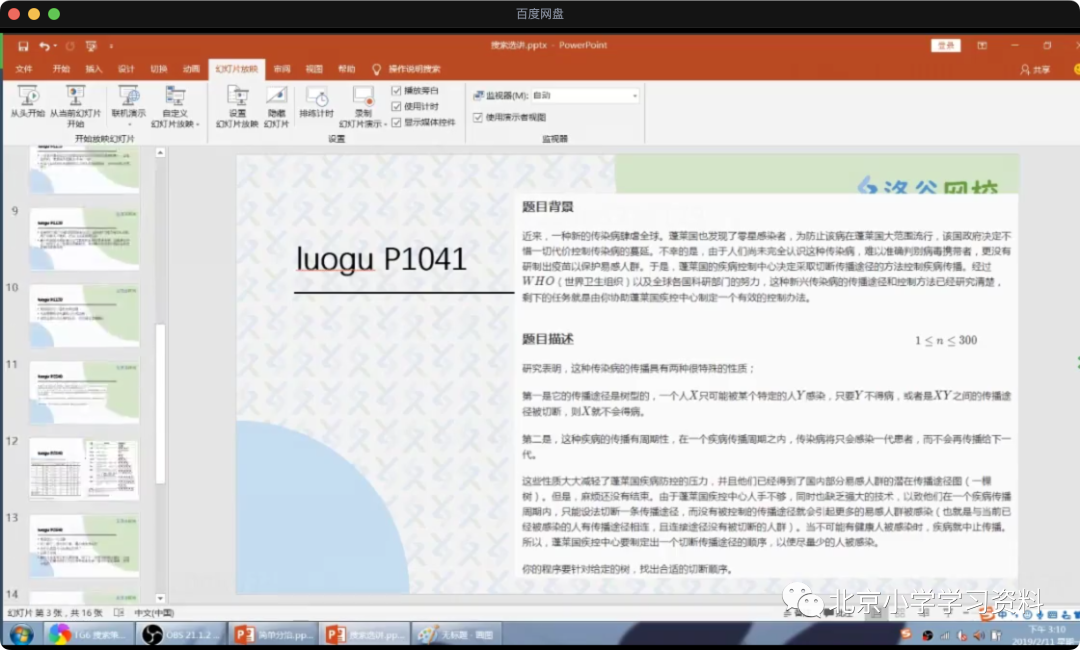Switch to the 设计 ribbon tab
Screen dimensions: 1080x650
click(126, 69)
